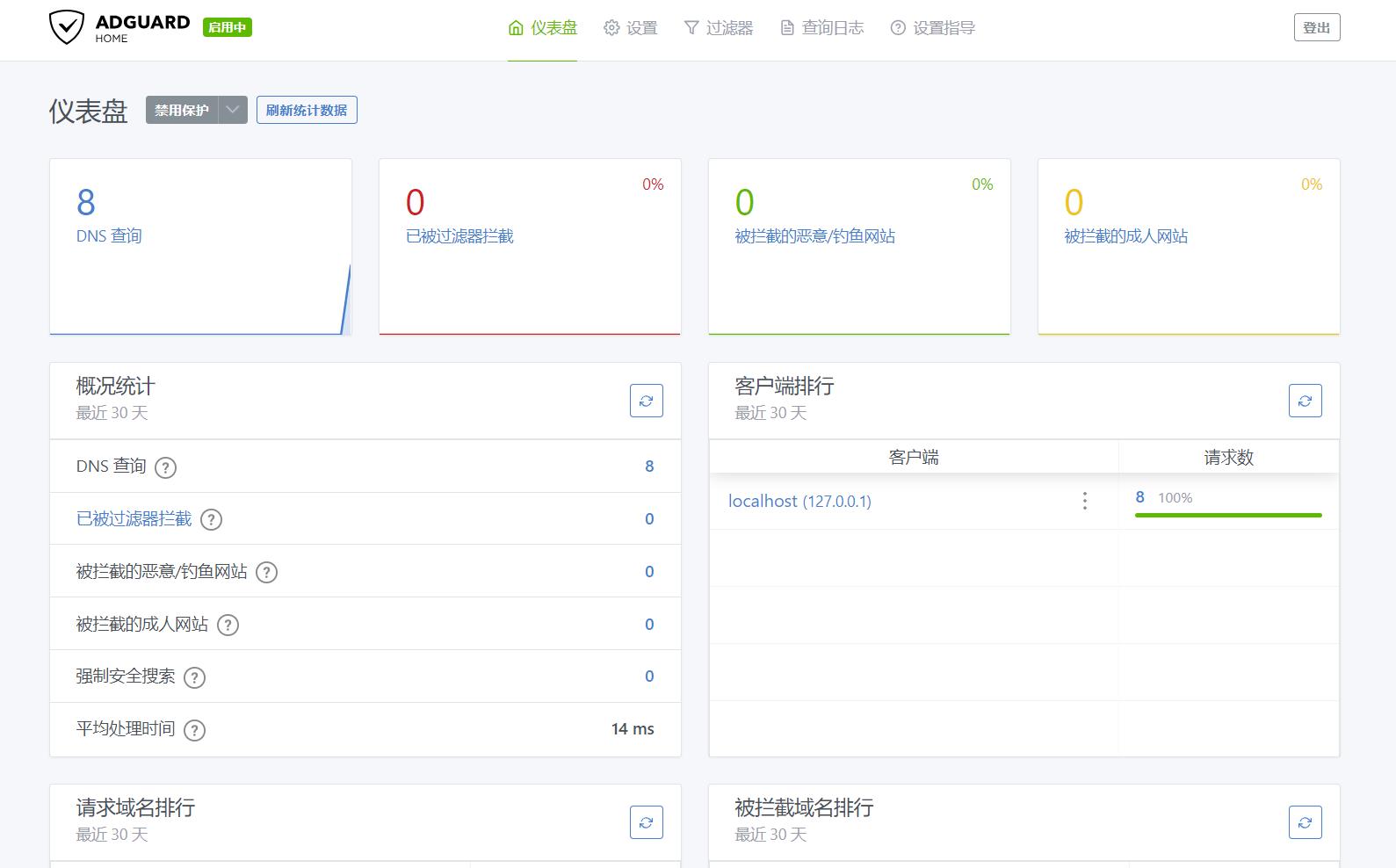The height and width of the screenshot is (868, 1396).
Task: Click help icon beside DNS 查询 row
Action: [x=165, y=467]
